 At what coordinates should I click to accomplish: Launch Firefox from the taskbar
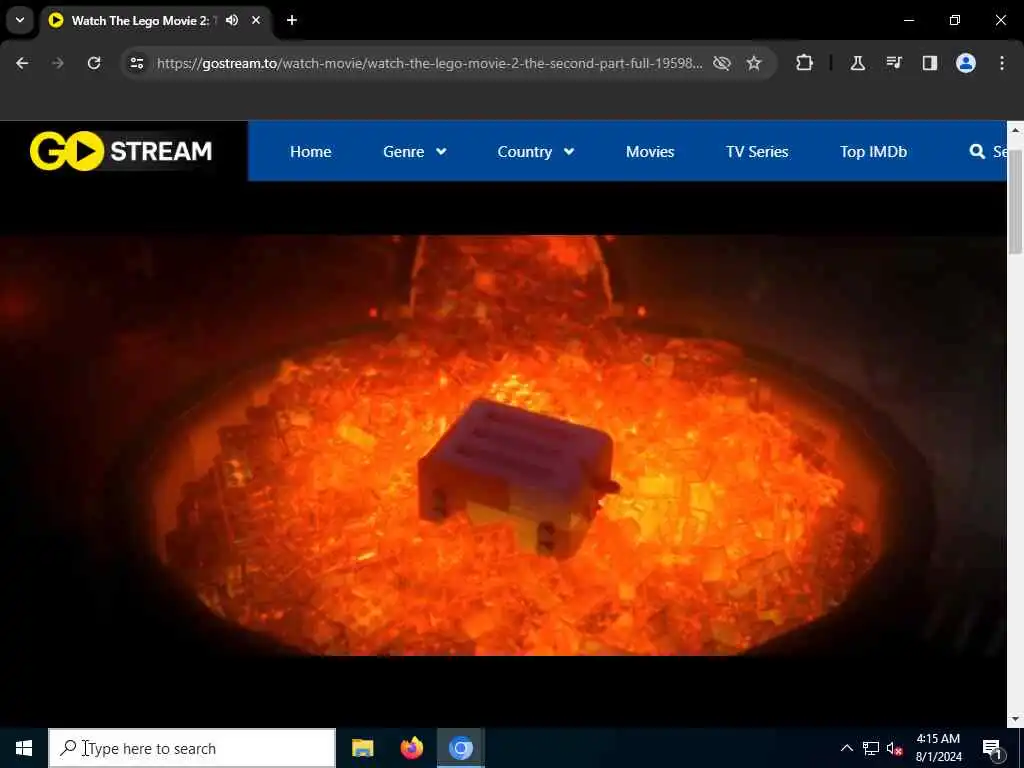[x=411, y=748]
